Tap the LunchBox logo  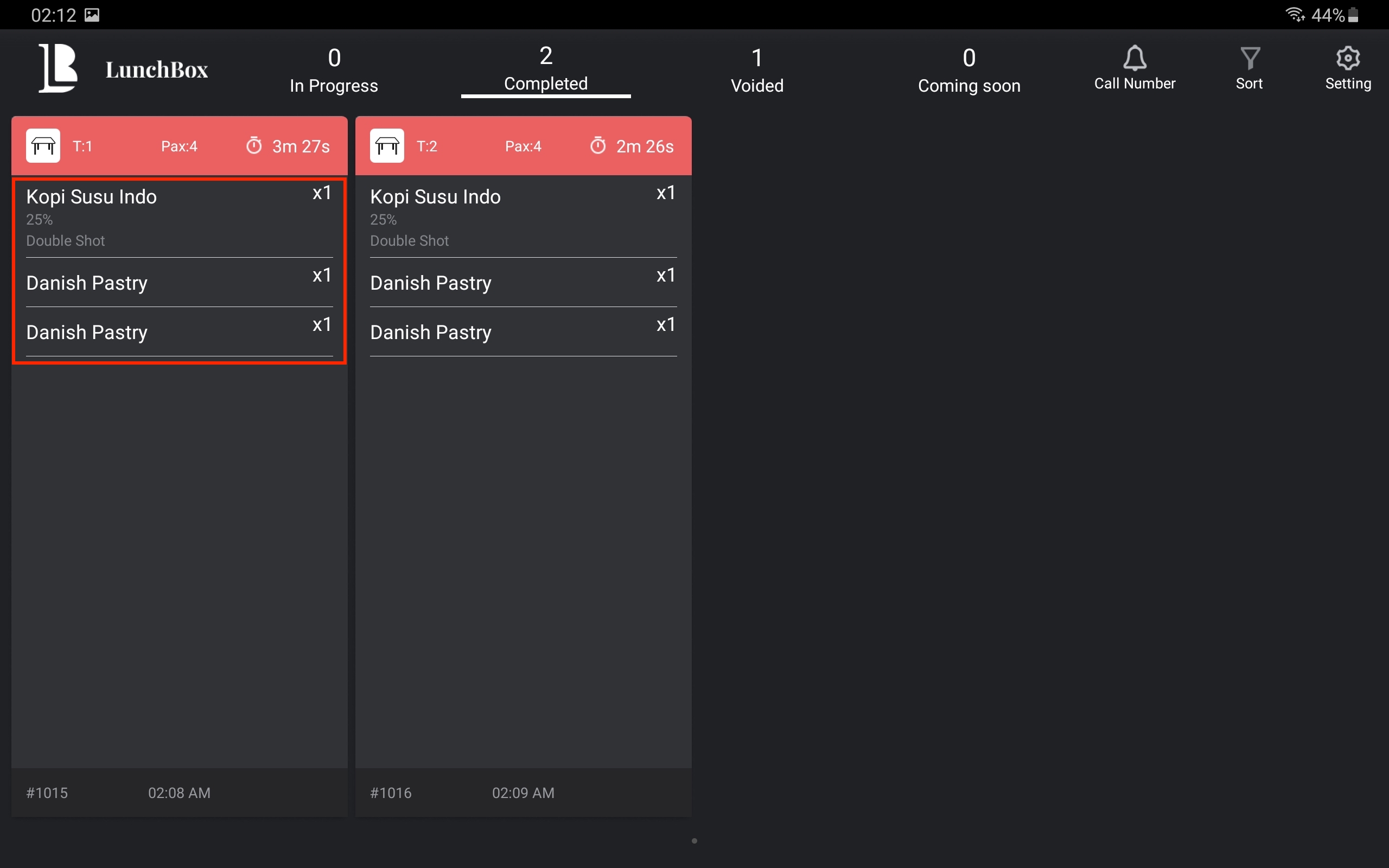pos(59,68)
